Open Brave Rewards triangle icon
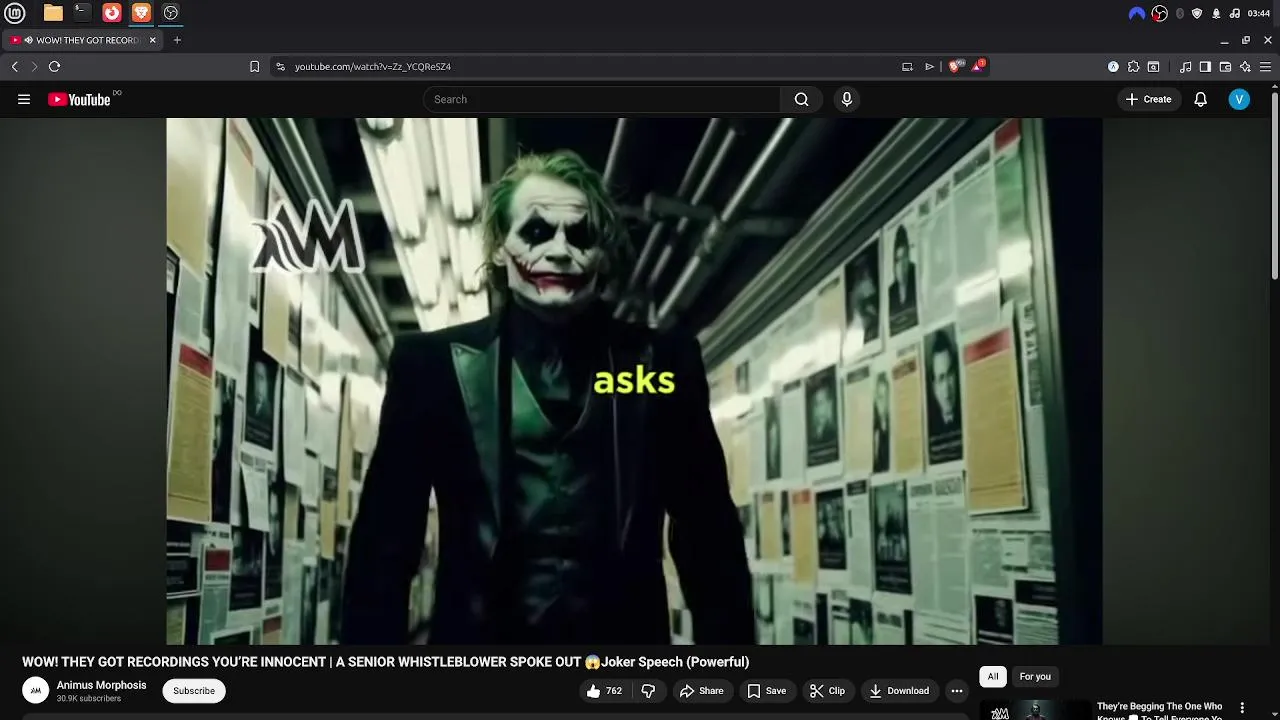Image resolution: width=1280 pixels, height=720 pixels. pyautogui.click(x=978, y=66)
